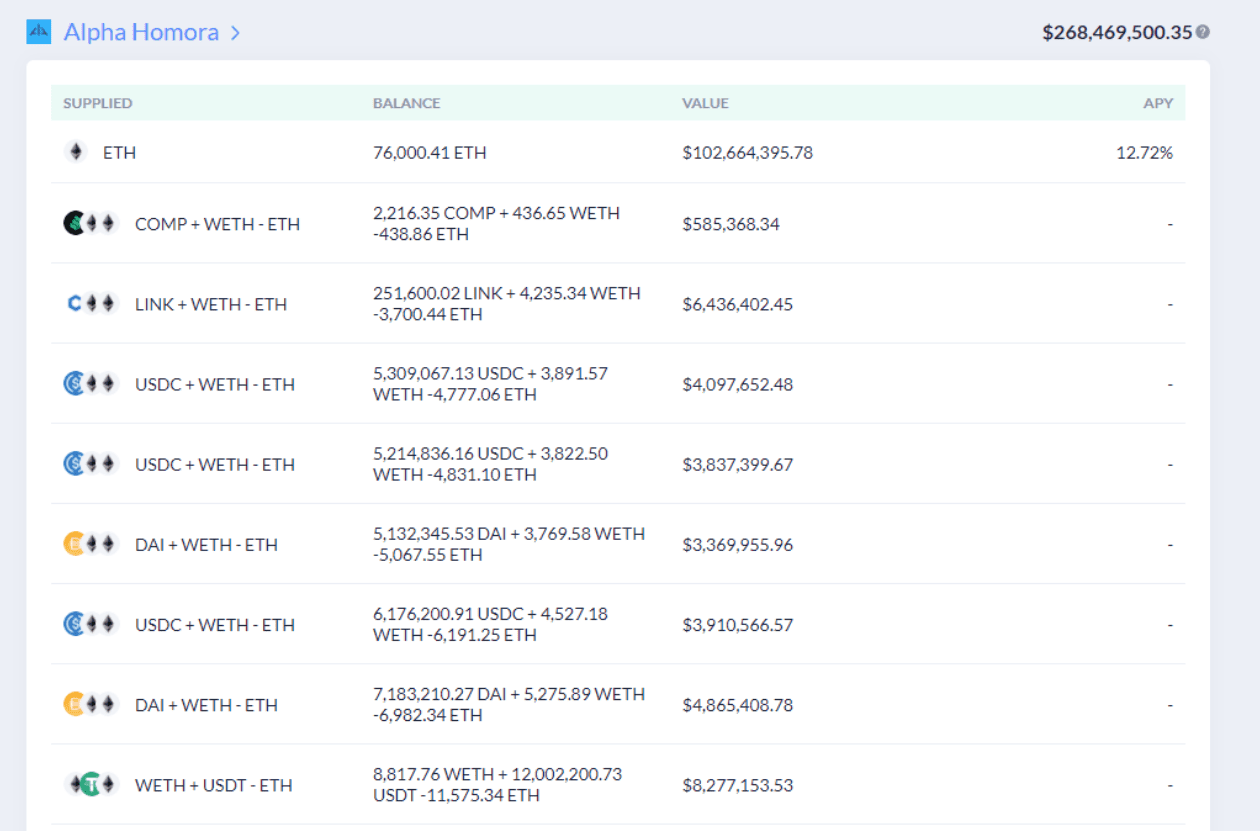Select the balance starting 5,309,067.13 USDC
The height and width of the screenshot is (831, 1260).
pos(491,384)
